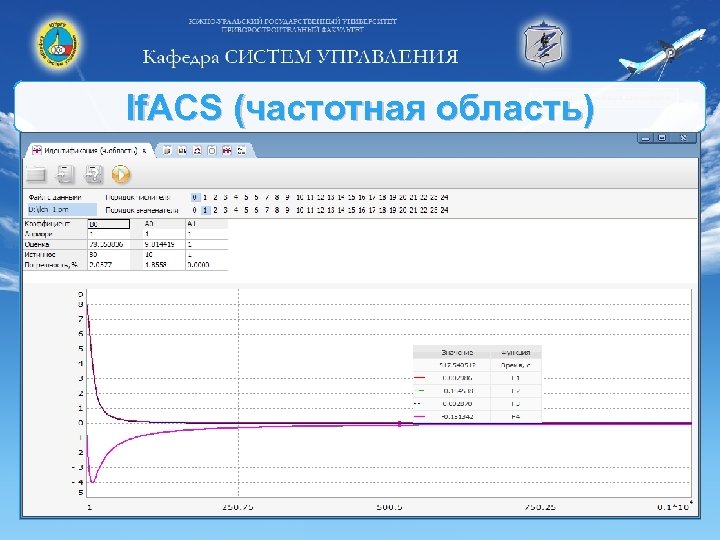Screen dimensions: 720x540
Task: Click the Погрешность,% row label
Action: (55, 265)
